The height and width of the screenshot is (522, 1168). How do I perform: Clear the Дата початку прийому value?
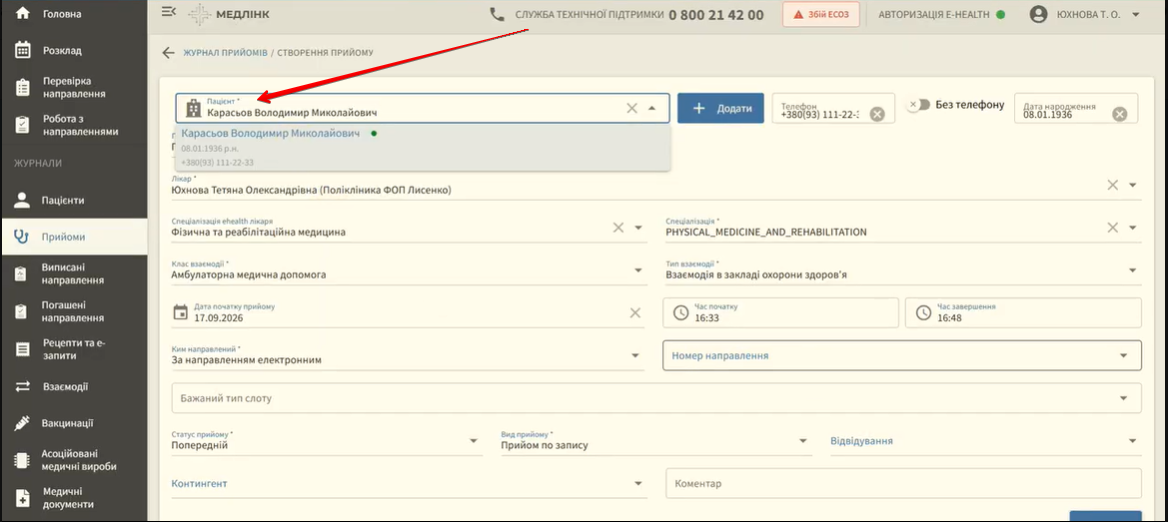click(x=635, y=313)
